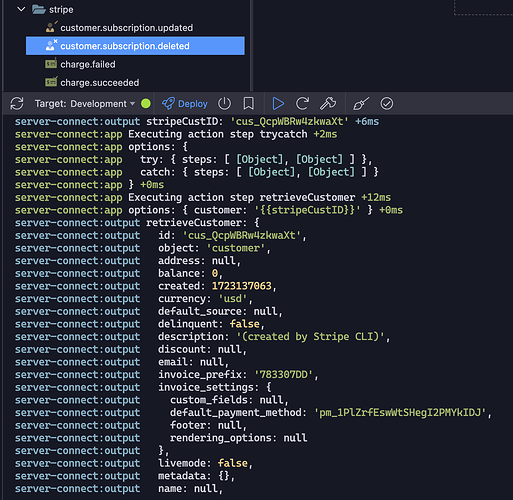Click the blue play run icon
This screenshot has width=513, height=500.
[278, 104]
